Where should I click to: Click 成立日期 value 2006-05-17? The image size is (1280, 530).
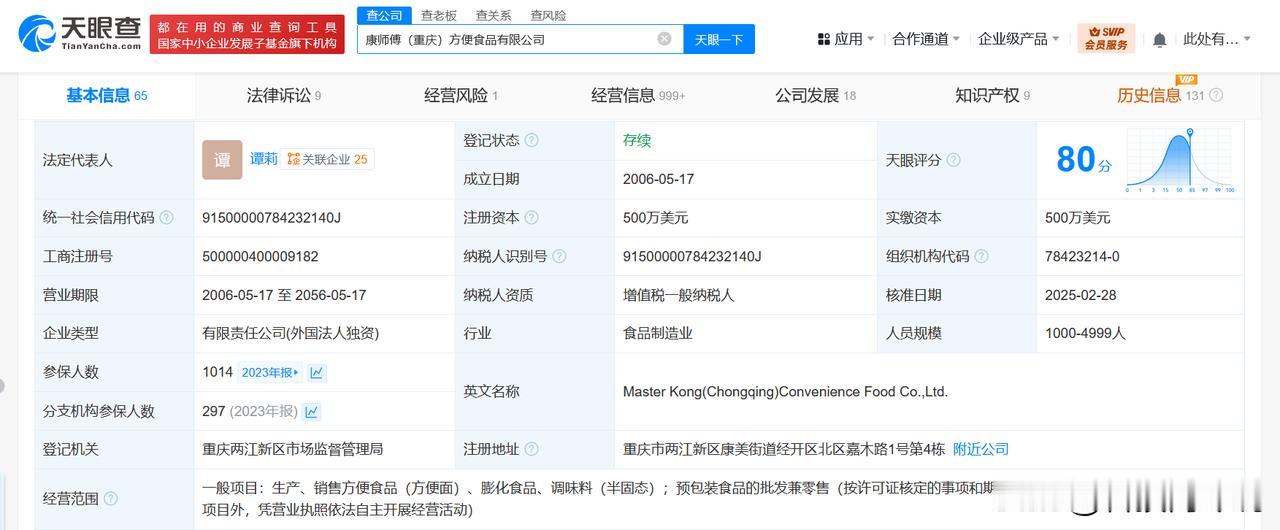pyautogui.click(x=658, y=179)
